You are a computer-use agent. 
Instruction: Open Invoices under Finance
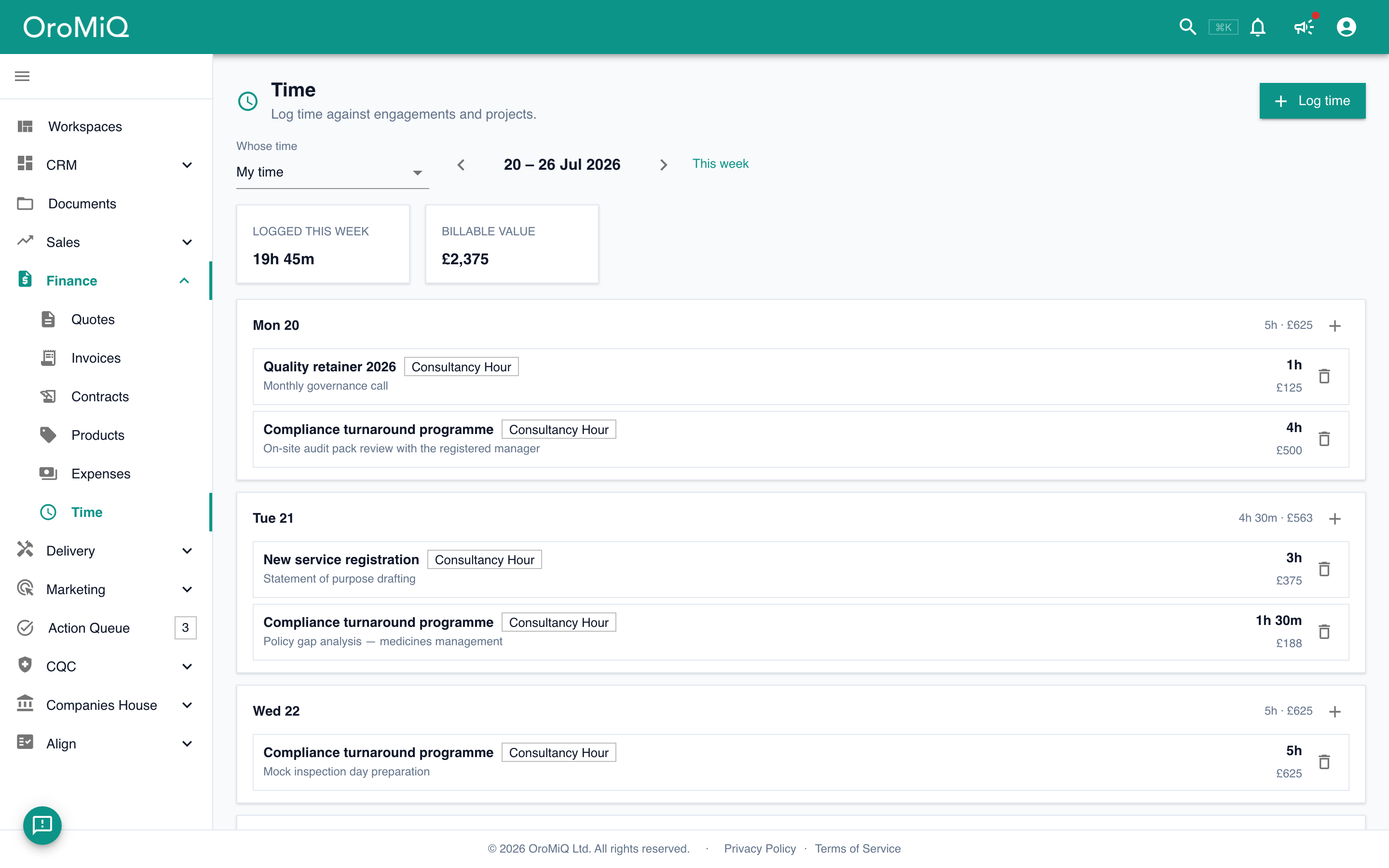(x=106, y=358)
